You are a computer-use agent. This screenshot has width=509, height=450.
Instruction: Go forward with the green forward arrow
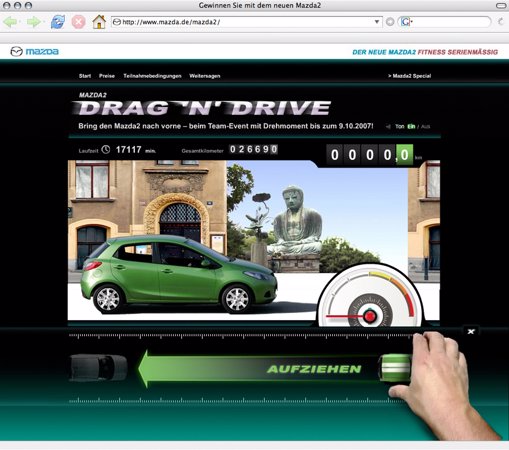click(x=34, y=22)
